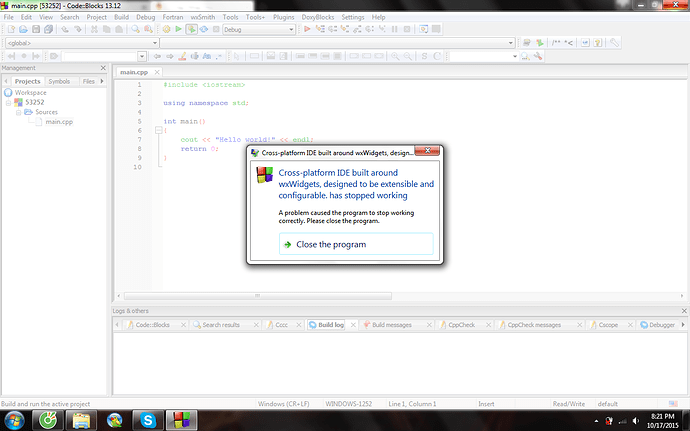Toggle code fold marker at line 6
The image size is (690, 431).
click(x=158, y=130)
